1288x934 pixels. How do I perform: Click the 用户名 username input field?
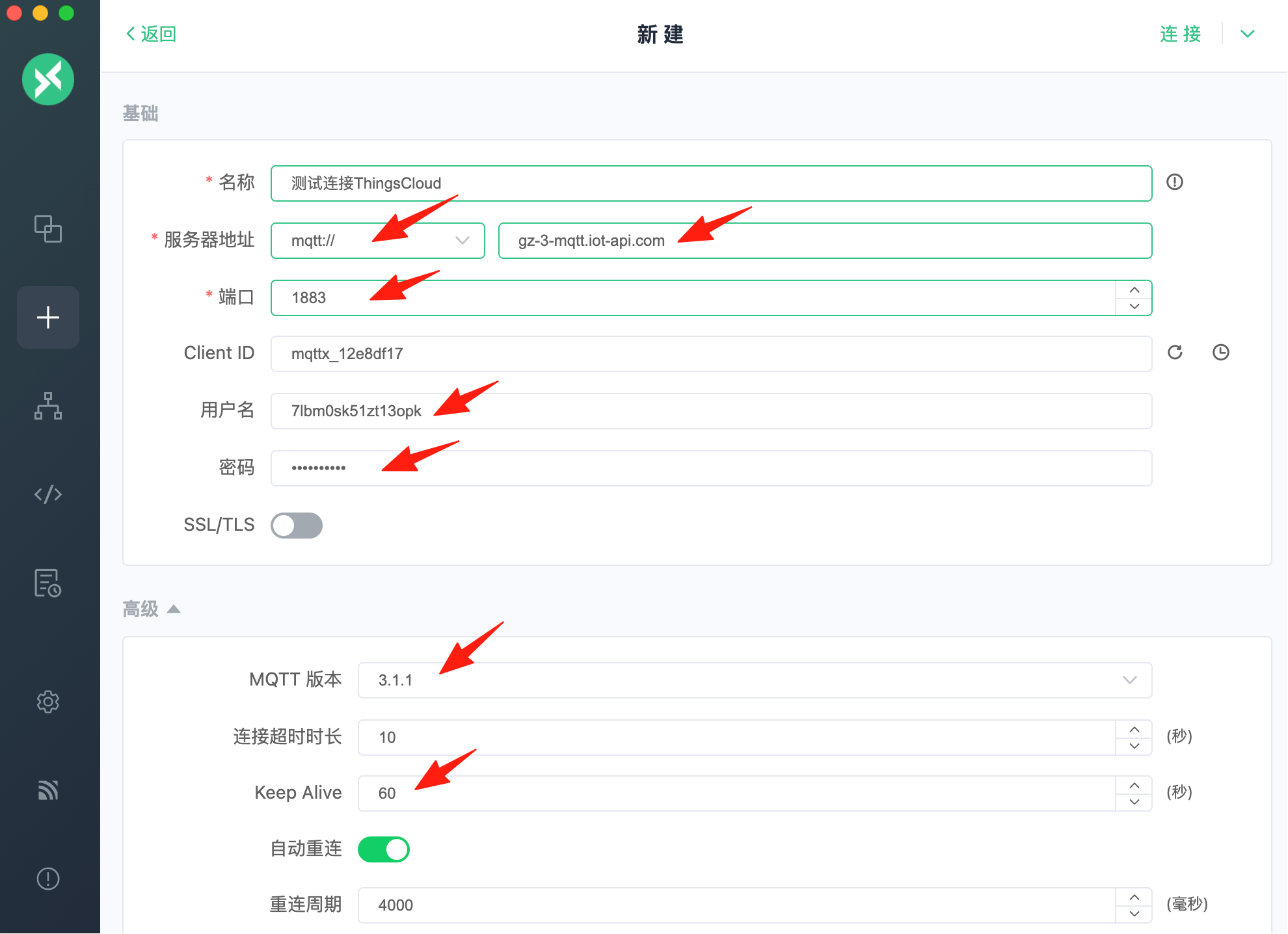712,411
